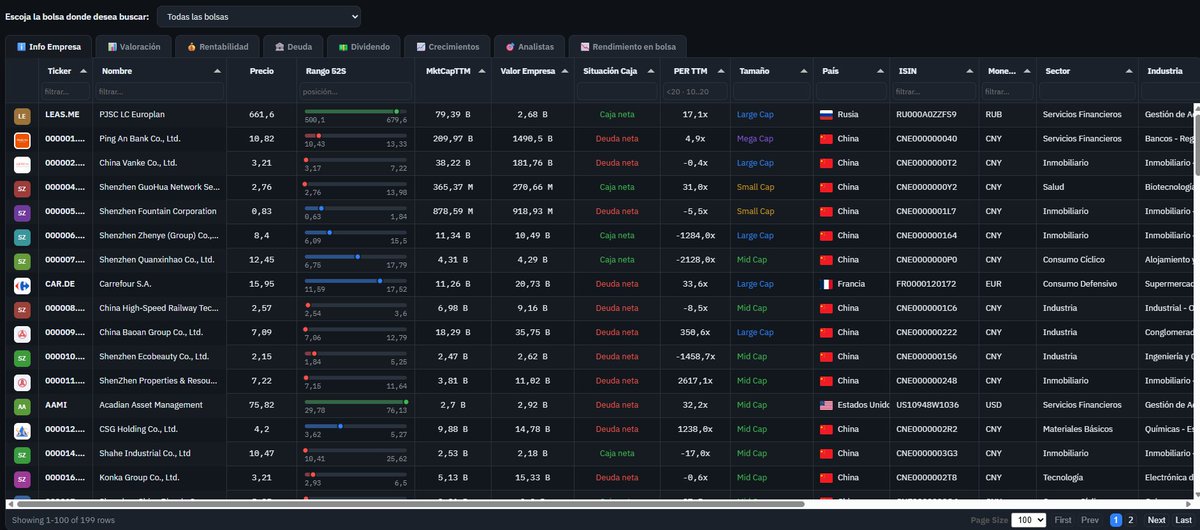Click the sort arrow on MktCapTTM column
1200x530 pixels.
[480, 71]
